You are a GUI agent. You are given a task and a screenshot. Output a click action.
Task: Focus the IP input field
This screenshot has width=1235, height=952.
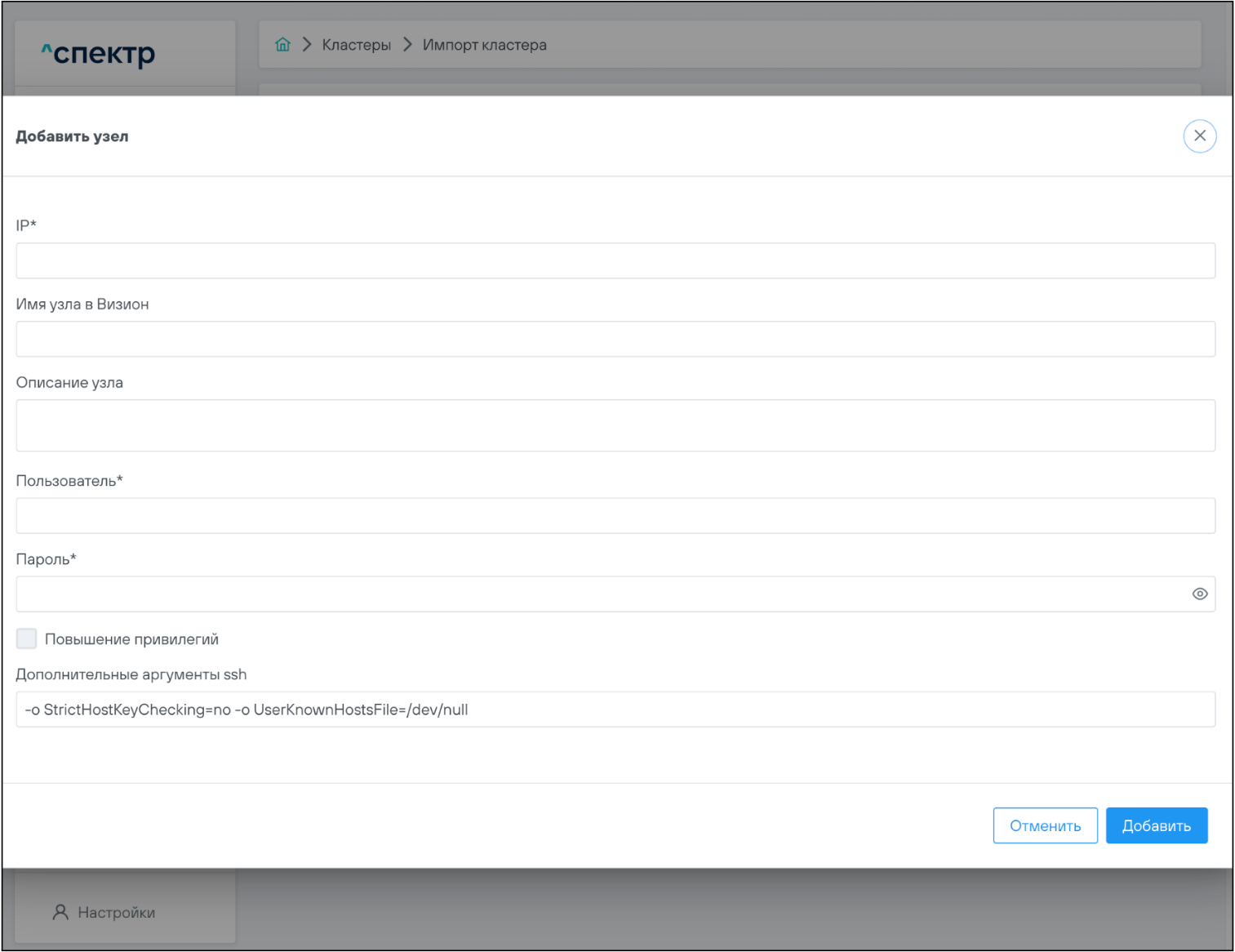coord(615,260)
